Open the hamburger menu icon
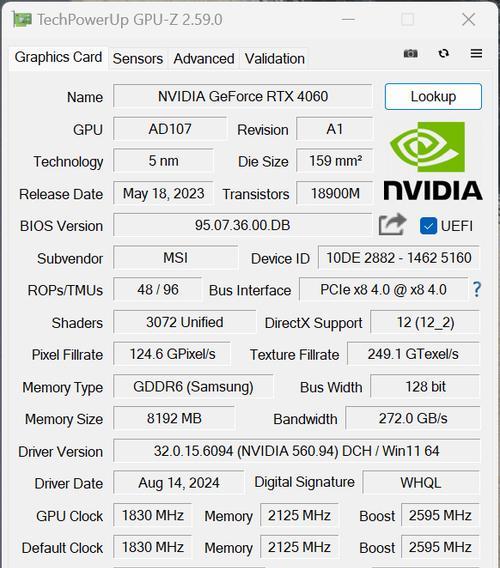 coord(476,54)
